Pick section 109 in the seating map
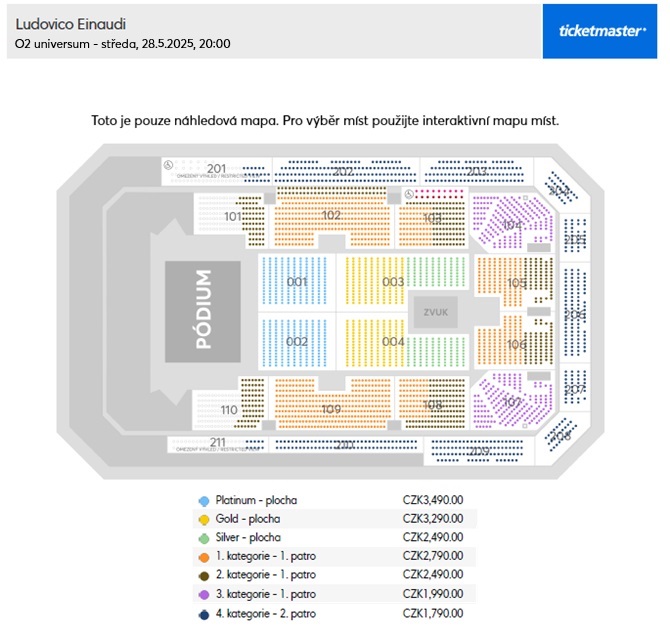Viewport: 670px width, 636px height. [332, 409]
